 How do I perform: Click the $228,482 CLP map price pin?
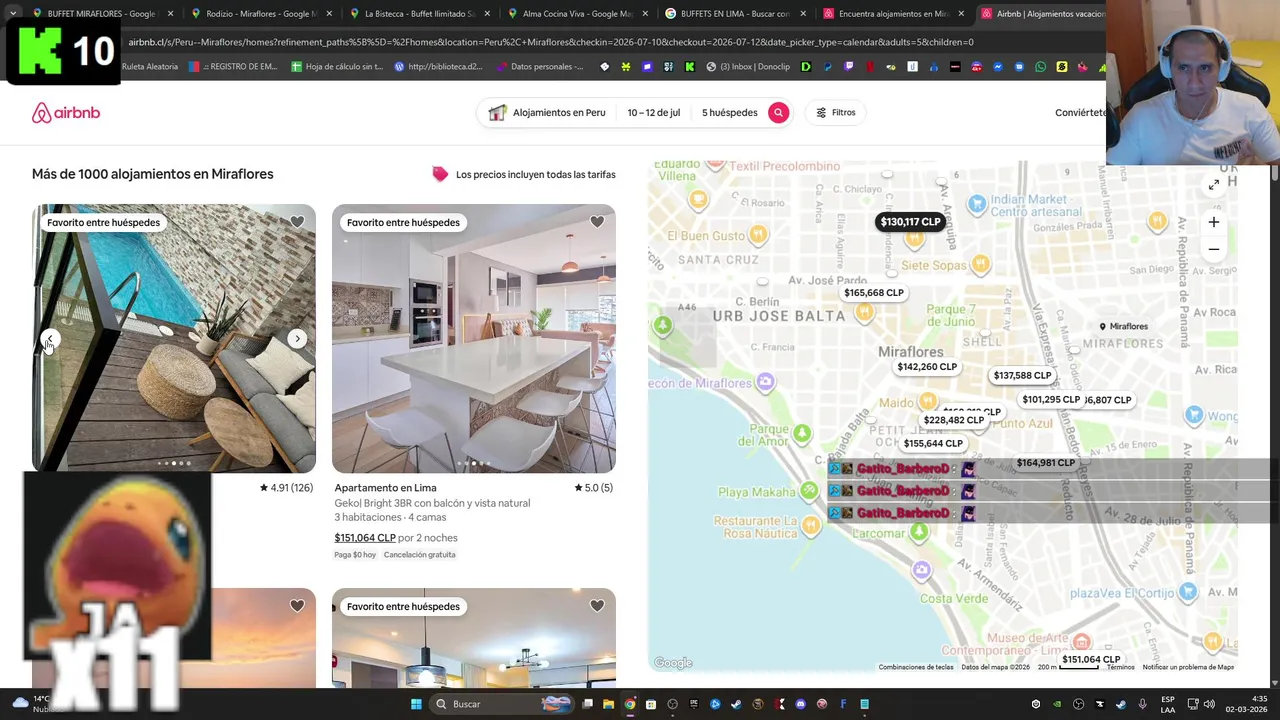coord(954,421)
